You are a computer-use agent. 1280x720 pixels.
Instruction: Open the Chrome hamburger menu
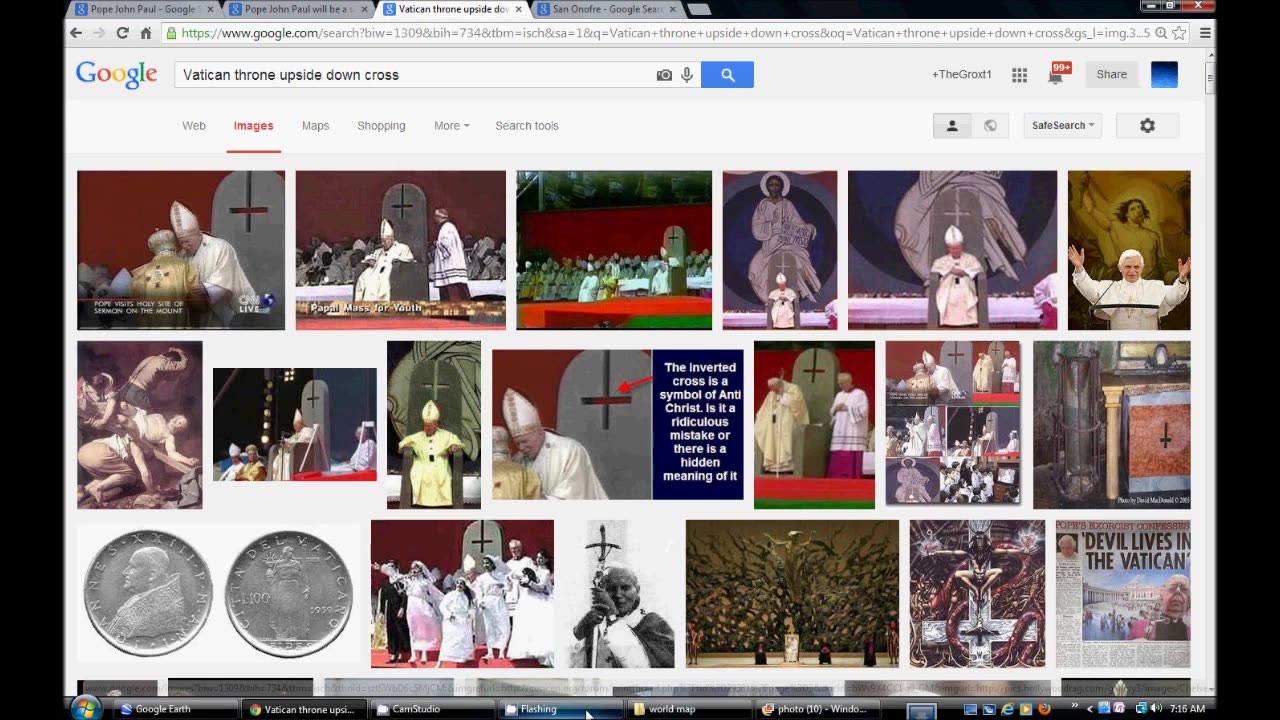click(1205, 33)
